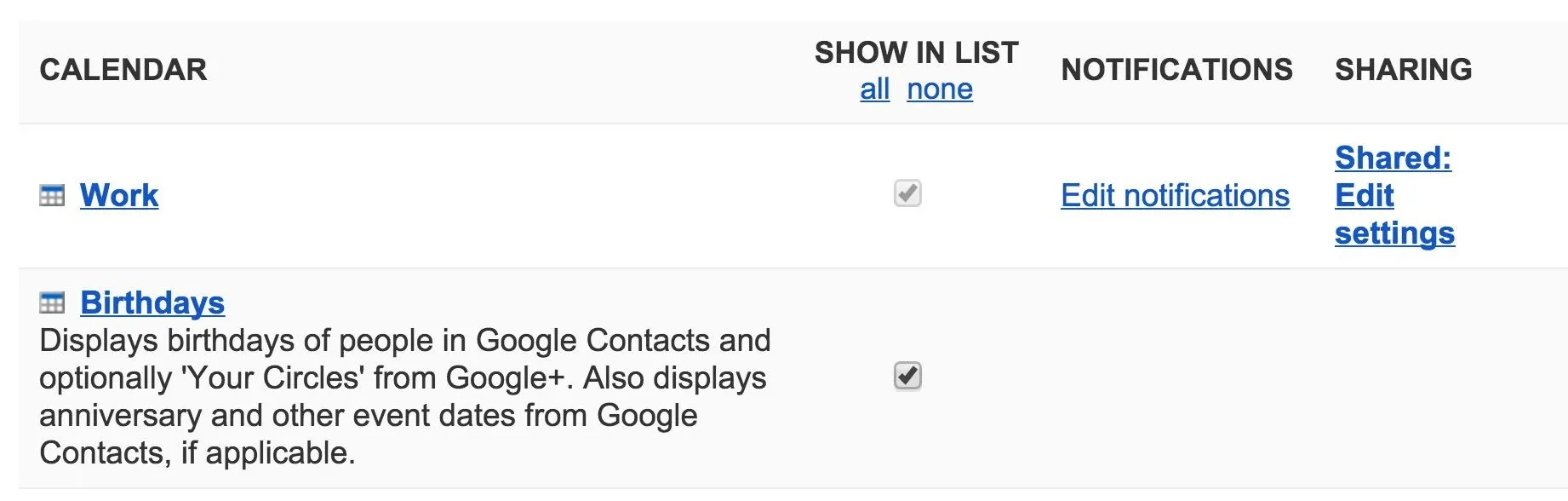Click the NOTIFICATIONS column header
Screen dimensions: 1568x501
pyautogui.click(x=1176, y=70)
